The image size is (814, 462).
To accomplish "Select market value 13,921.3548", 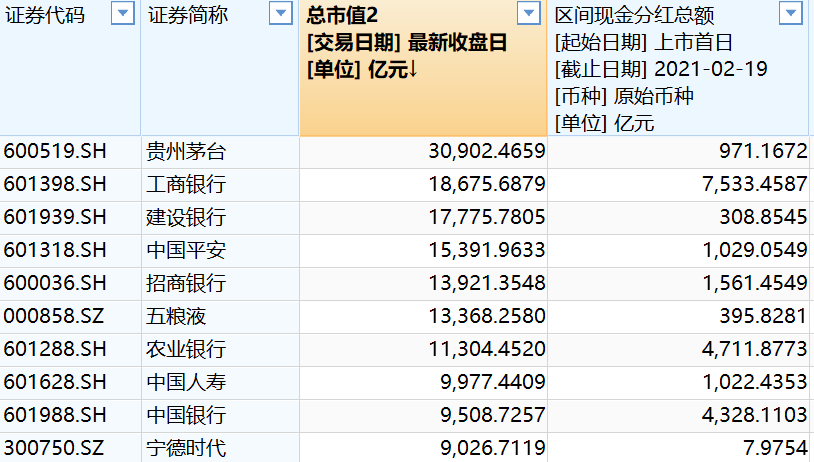I will tap(424, 283).
